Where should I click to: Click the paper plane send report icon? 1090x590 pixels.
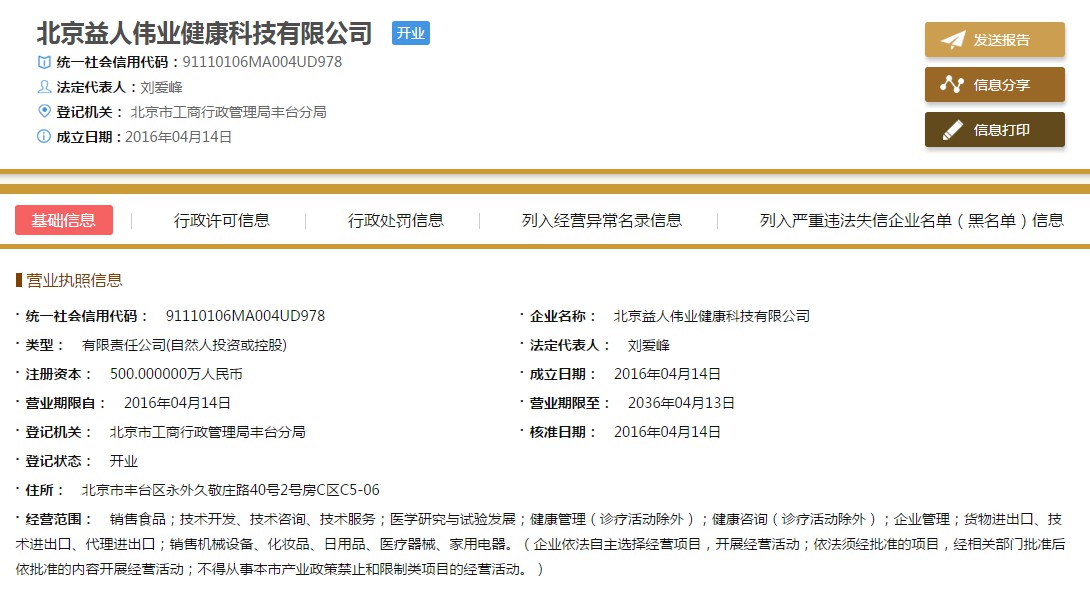coord(953,40)
